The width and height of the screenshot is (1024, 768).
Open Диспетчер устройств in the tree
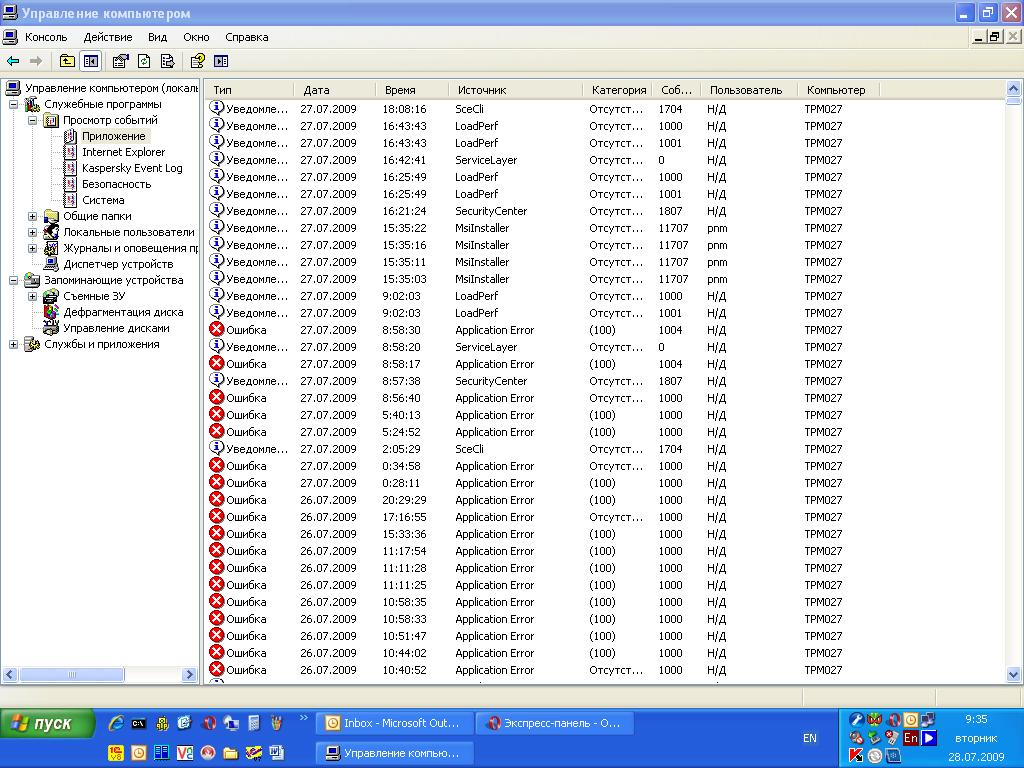click(x=118, y=264)
